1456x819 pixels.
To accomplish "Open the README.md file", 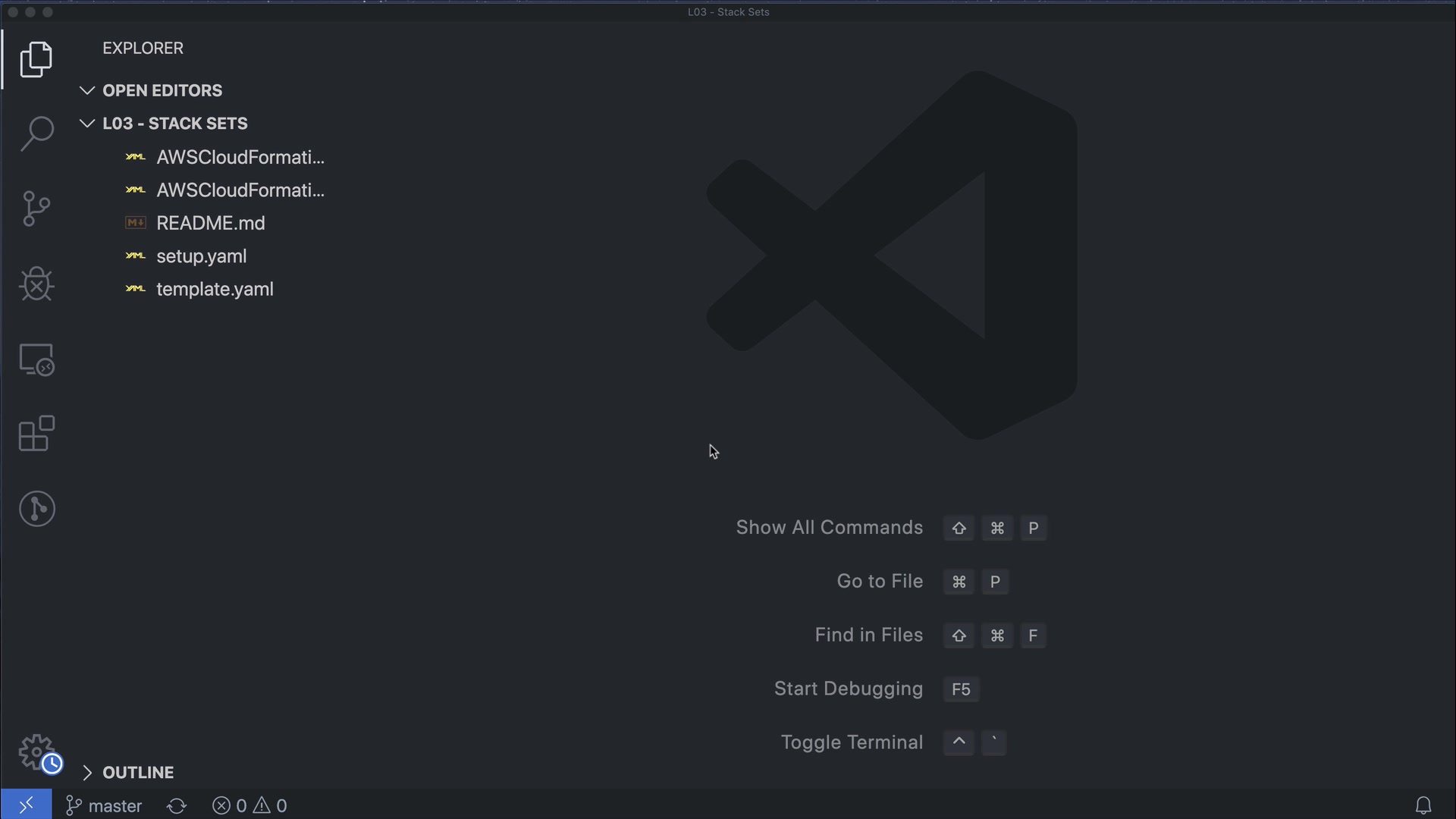I will coord(210,223).
